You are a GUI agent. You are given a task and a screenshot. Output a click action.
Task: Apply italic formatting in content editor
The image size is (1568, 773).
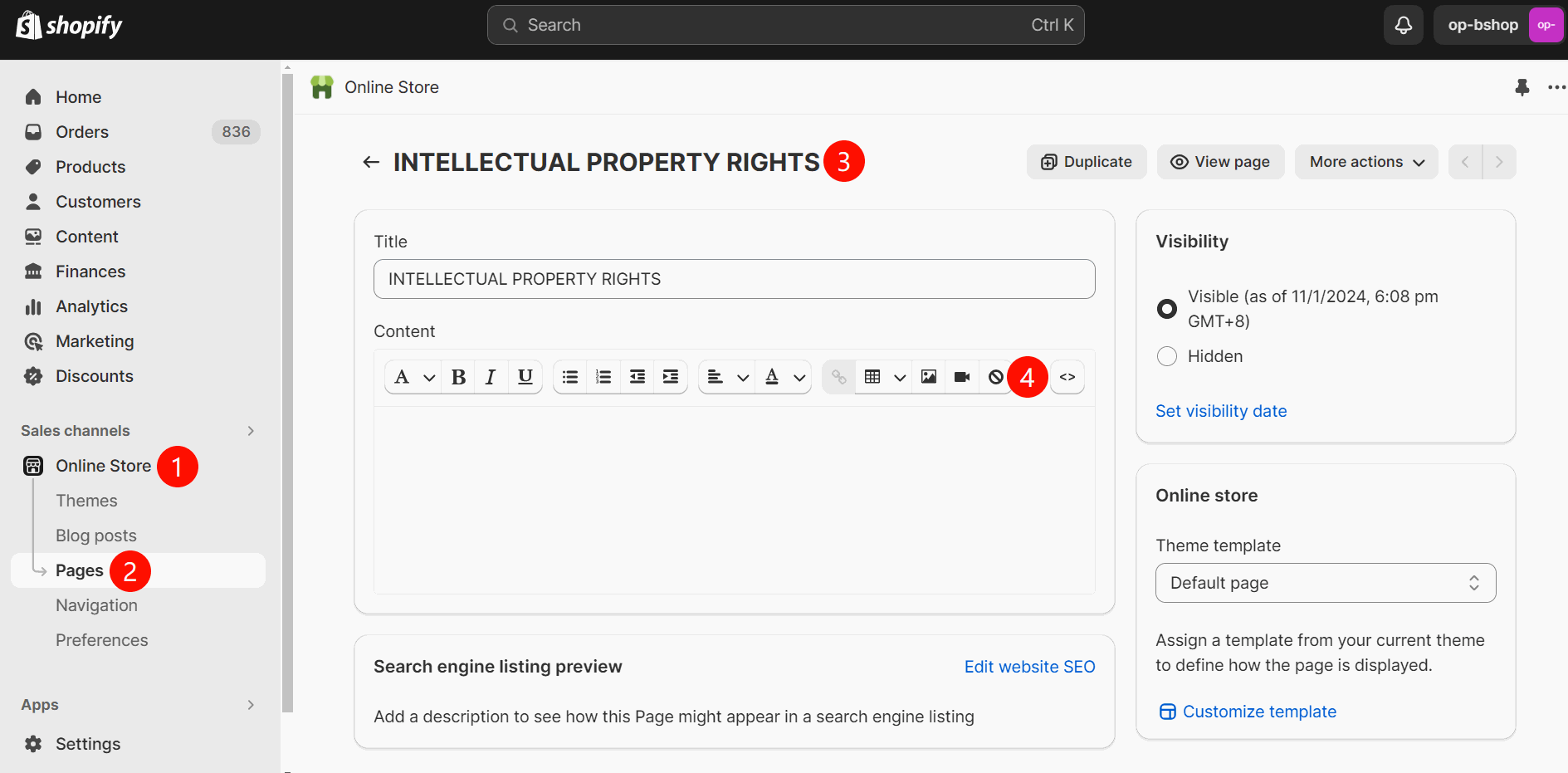pos(491,377)
